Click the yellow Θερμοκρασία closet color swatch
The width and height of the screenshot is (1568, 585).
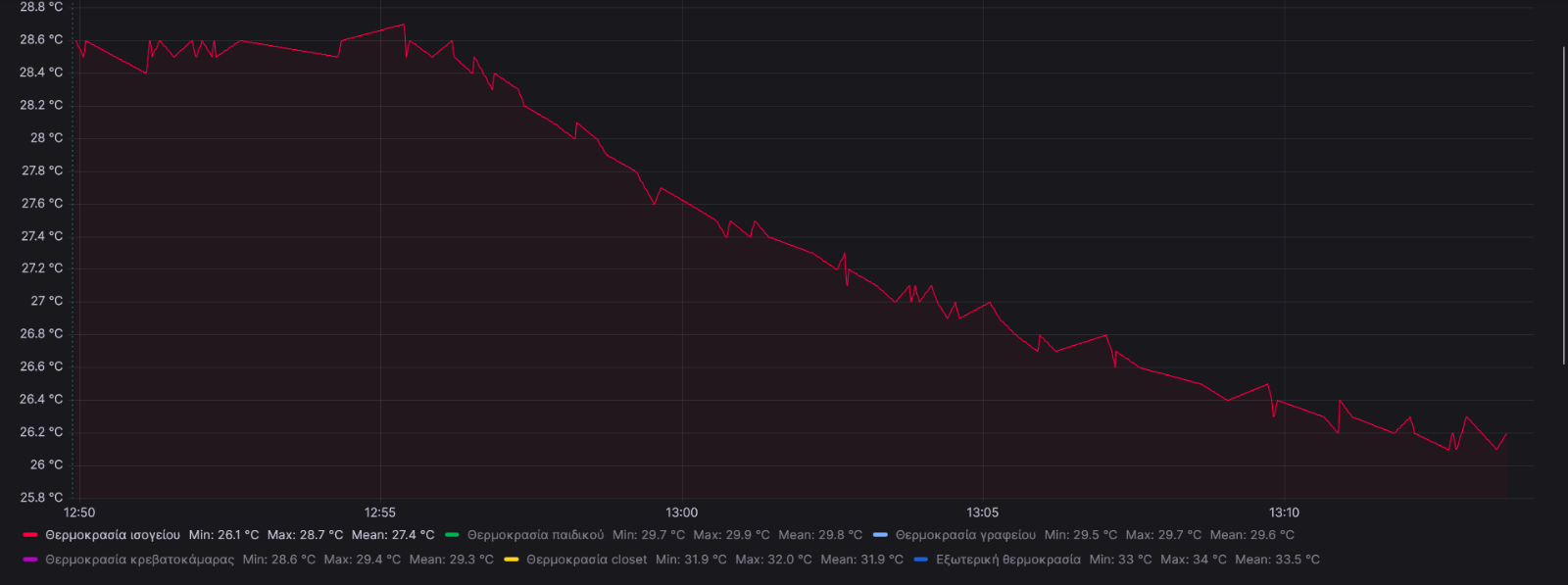512,560
